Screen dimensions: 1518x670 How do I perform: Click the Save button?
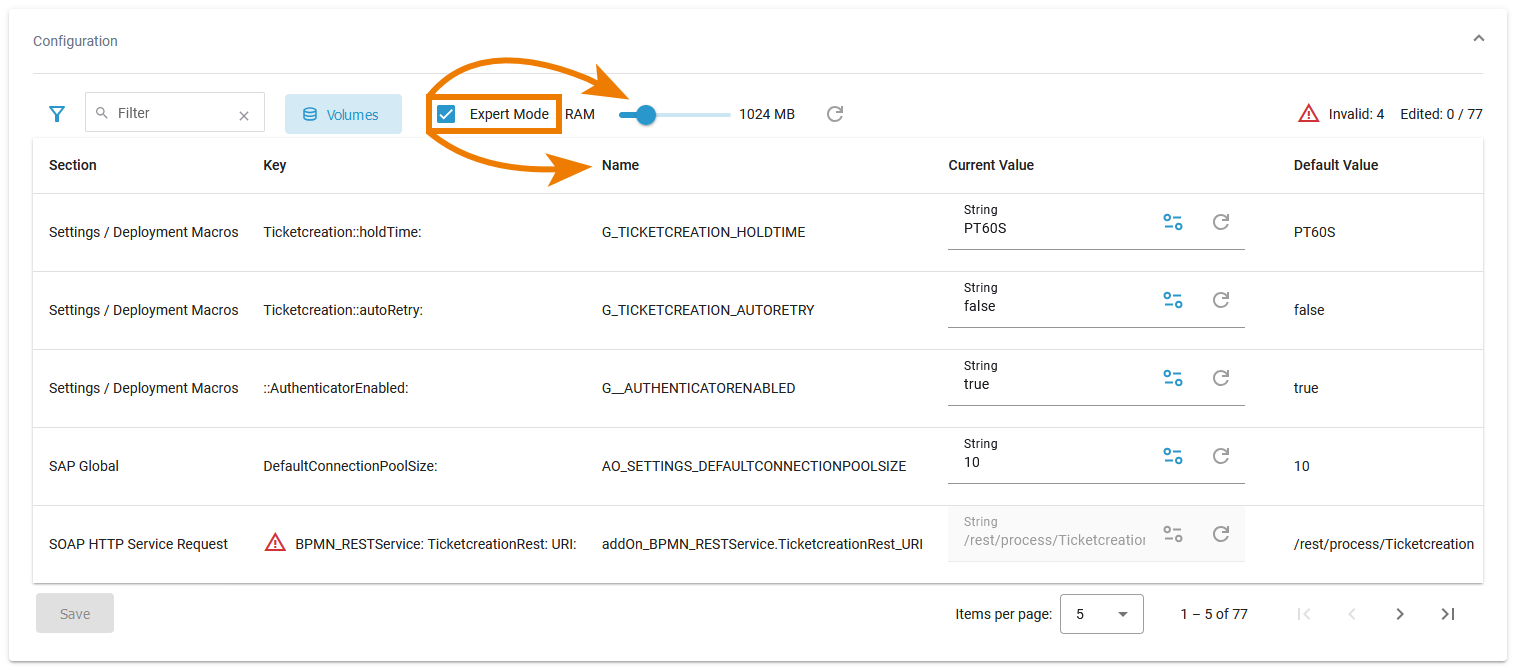click(75, 614)
